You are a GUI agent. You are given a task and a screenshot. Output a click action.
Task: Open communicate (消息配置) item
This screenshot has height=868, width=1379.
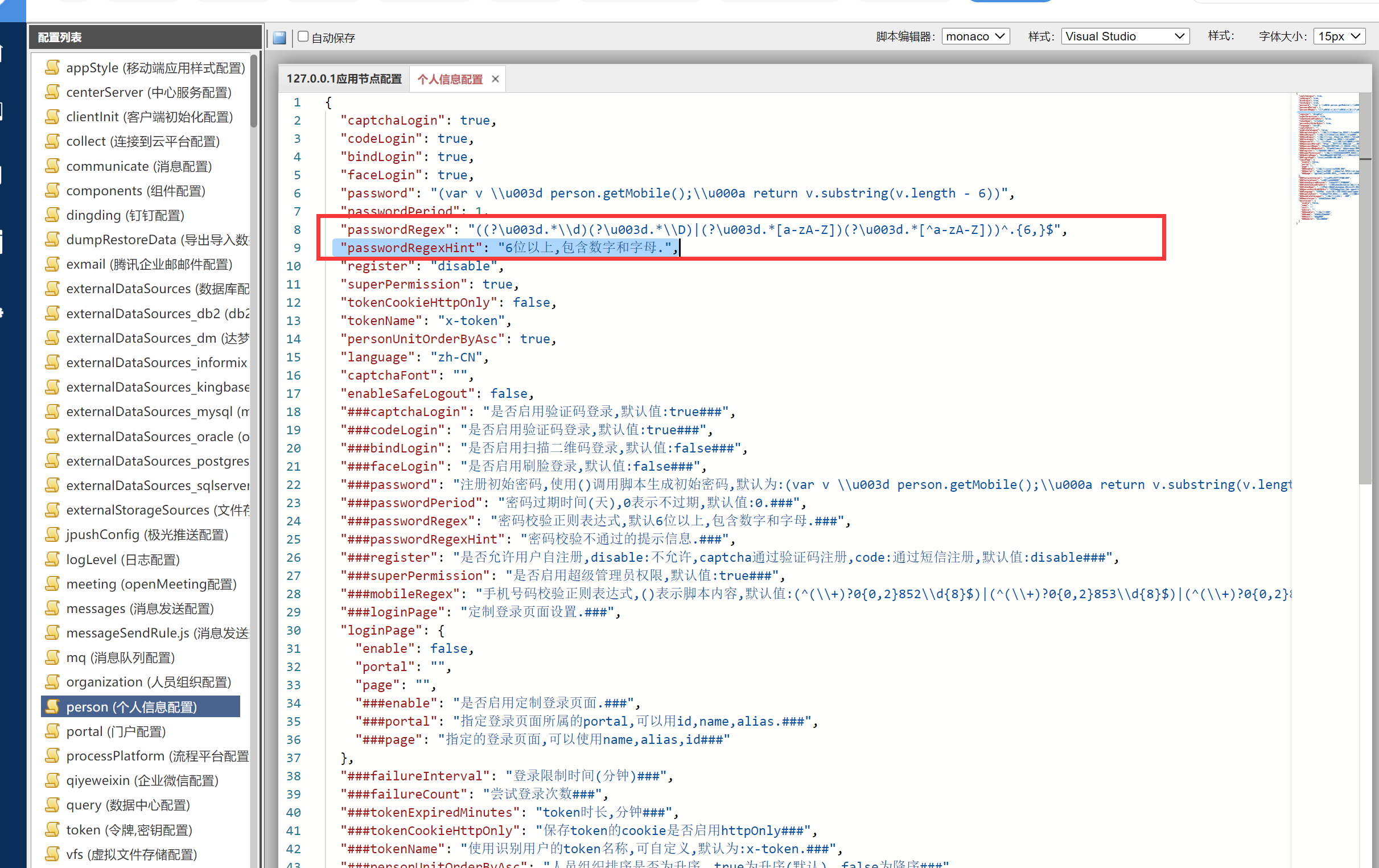tap(139, 166)
